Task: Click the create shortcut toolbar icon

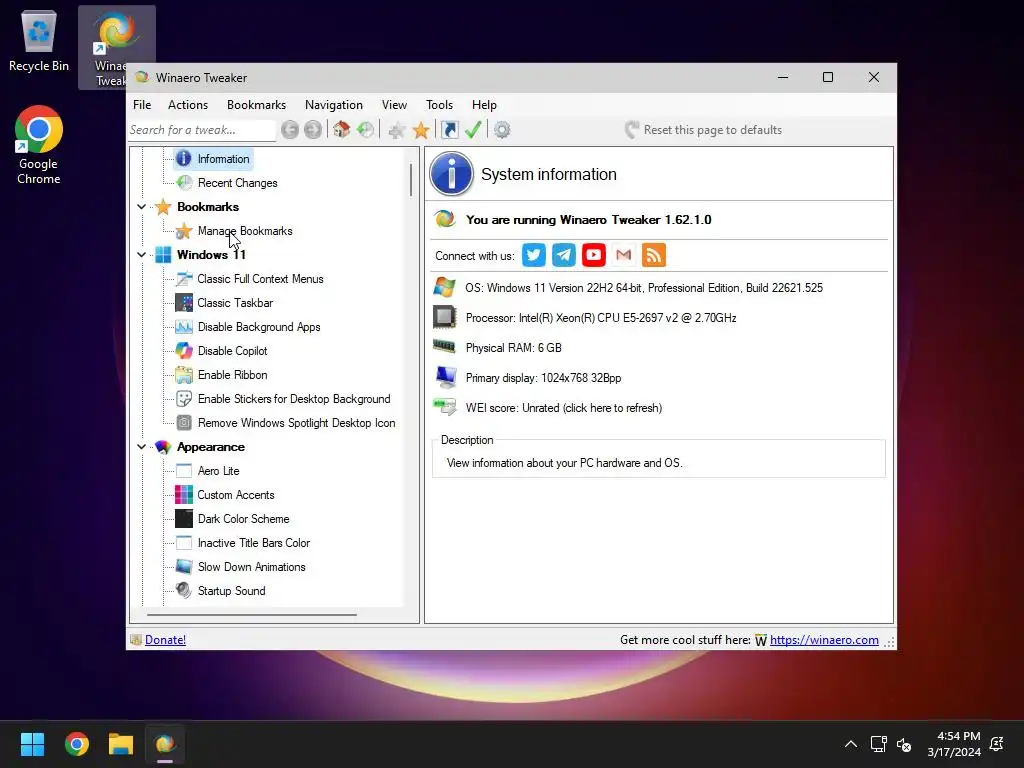Action: click(x=450, y=130)
